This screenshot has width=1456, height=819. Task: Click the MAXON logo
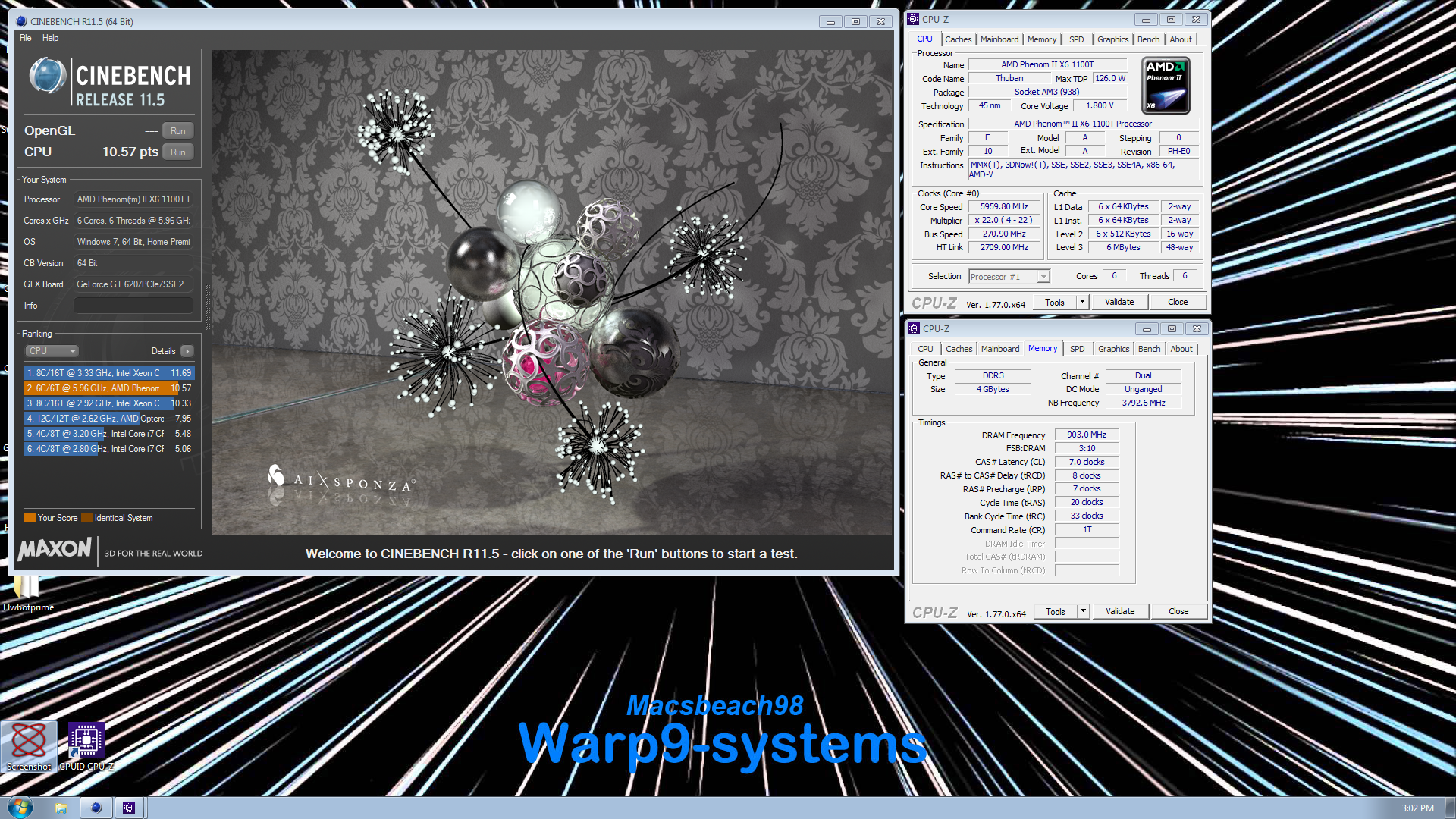[55, 549]
